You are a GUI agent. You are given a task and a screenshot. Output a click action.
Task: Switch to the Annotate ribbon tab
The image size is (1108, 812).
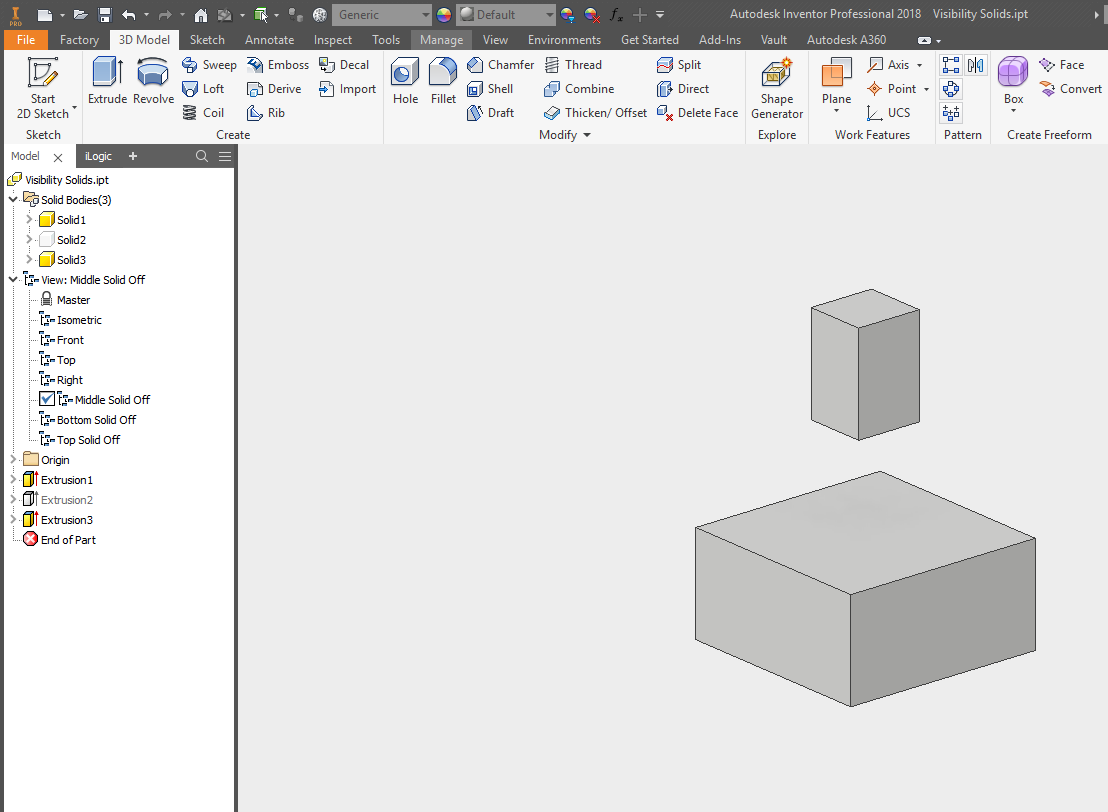tap(269, 40)
